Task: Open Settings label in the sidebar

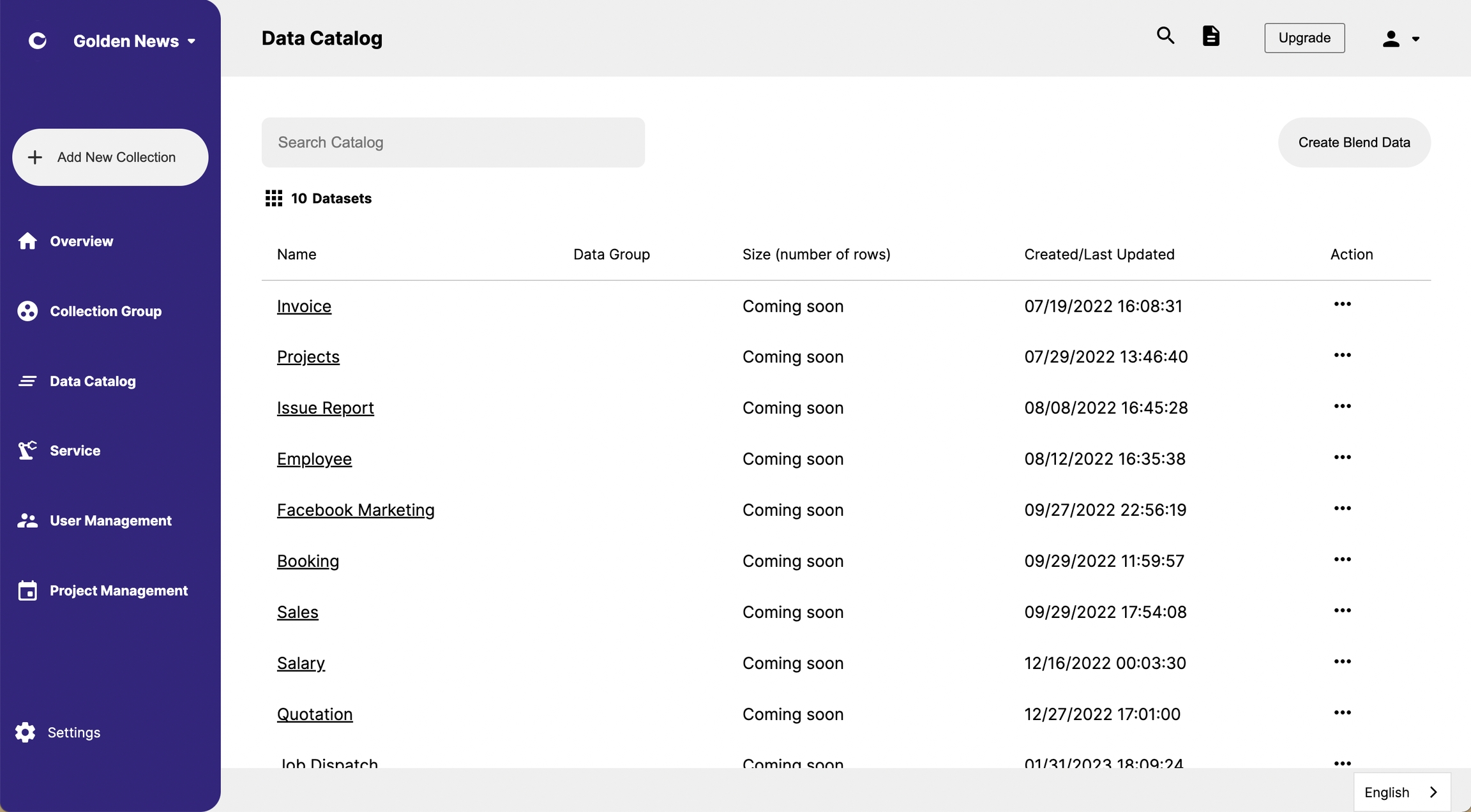Action: pyautogui.click(x=74, y=732)
